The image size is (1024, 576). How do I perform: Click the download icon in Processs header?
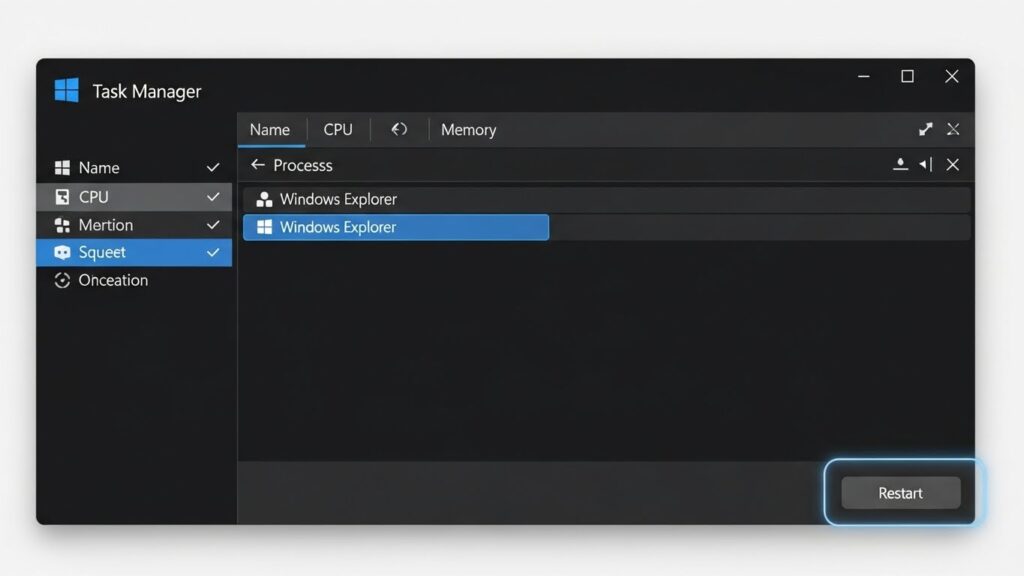pyautogui.click(x=900, y=165)
